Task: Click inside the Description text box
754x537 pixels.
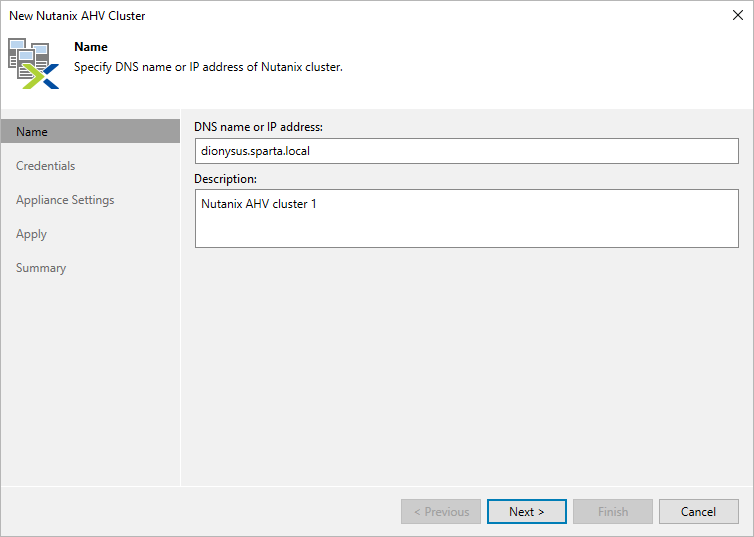Action: [x=466, y=220]
